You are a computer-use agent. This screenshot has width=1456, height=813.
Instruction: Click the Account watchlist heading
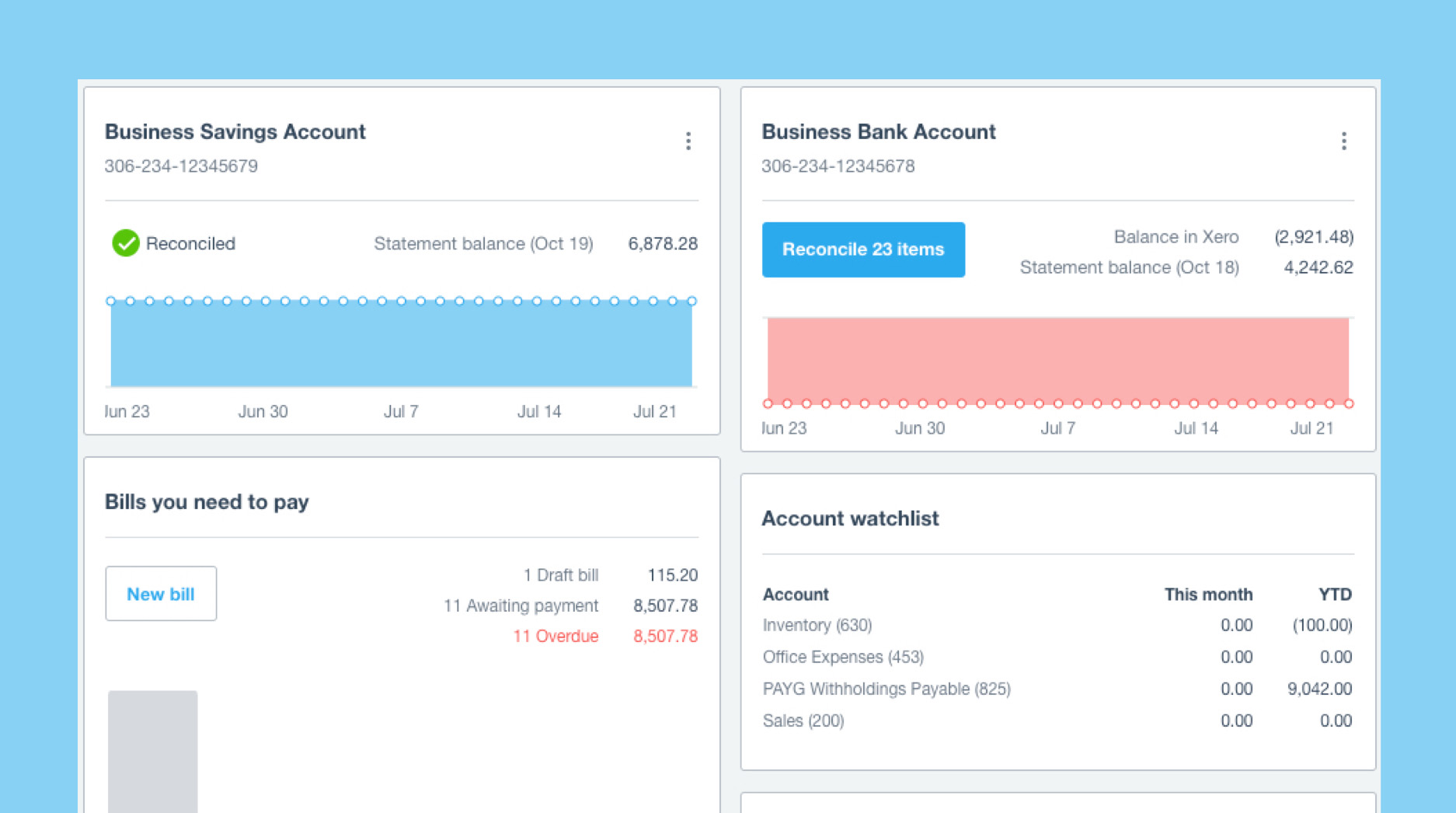pyautogui.click(x=850, y=518)
